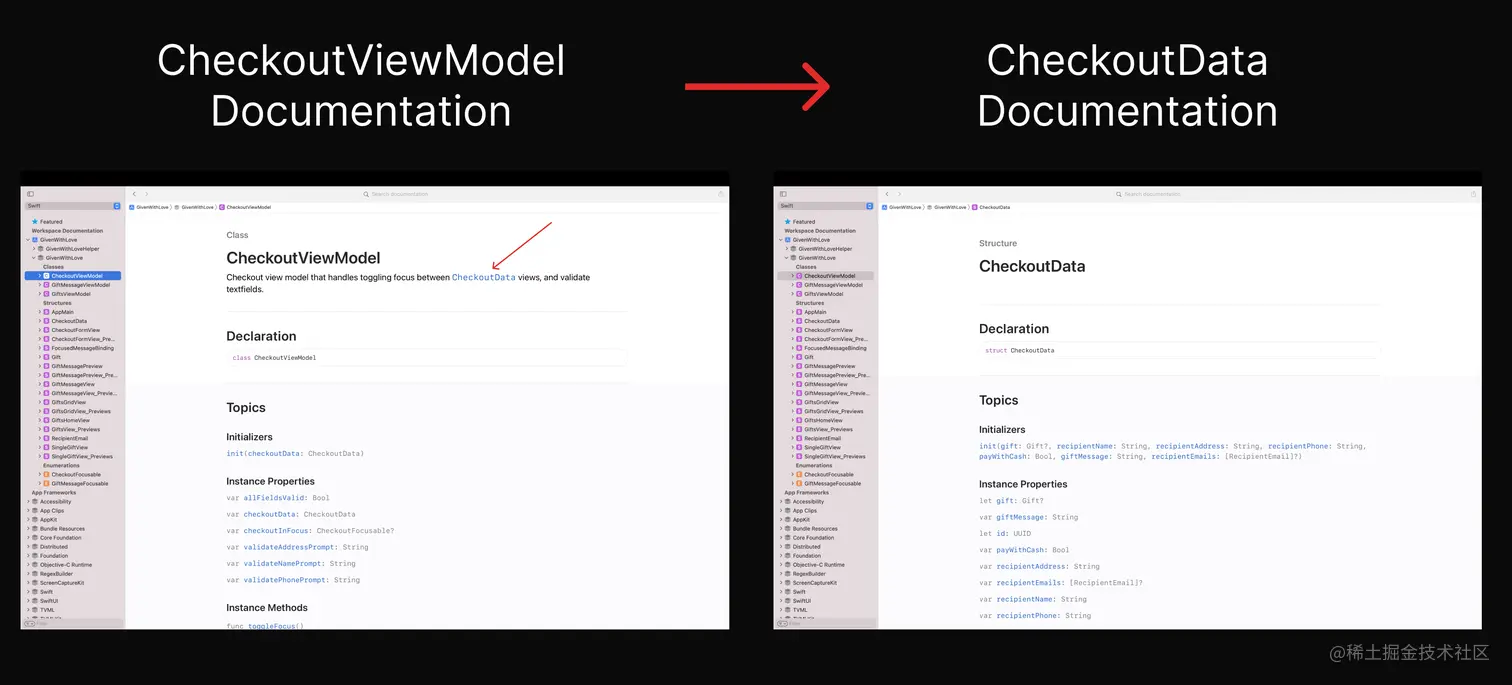Go back with chevron in left window toolbar

[135, 194]
